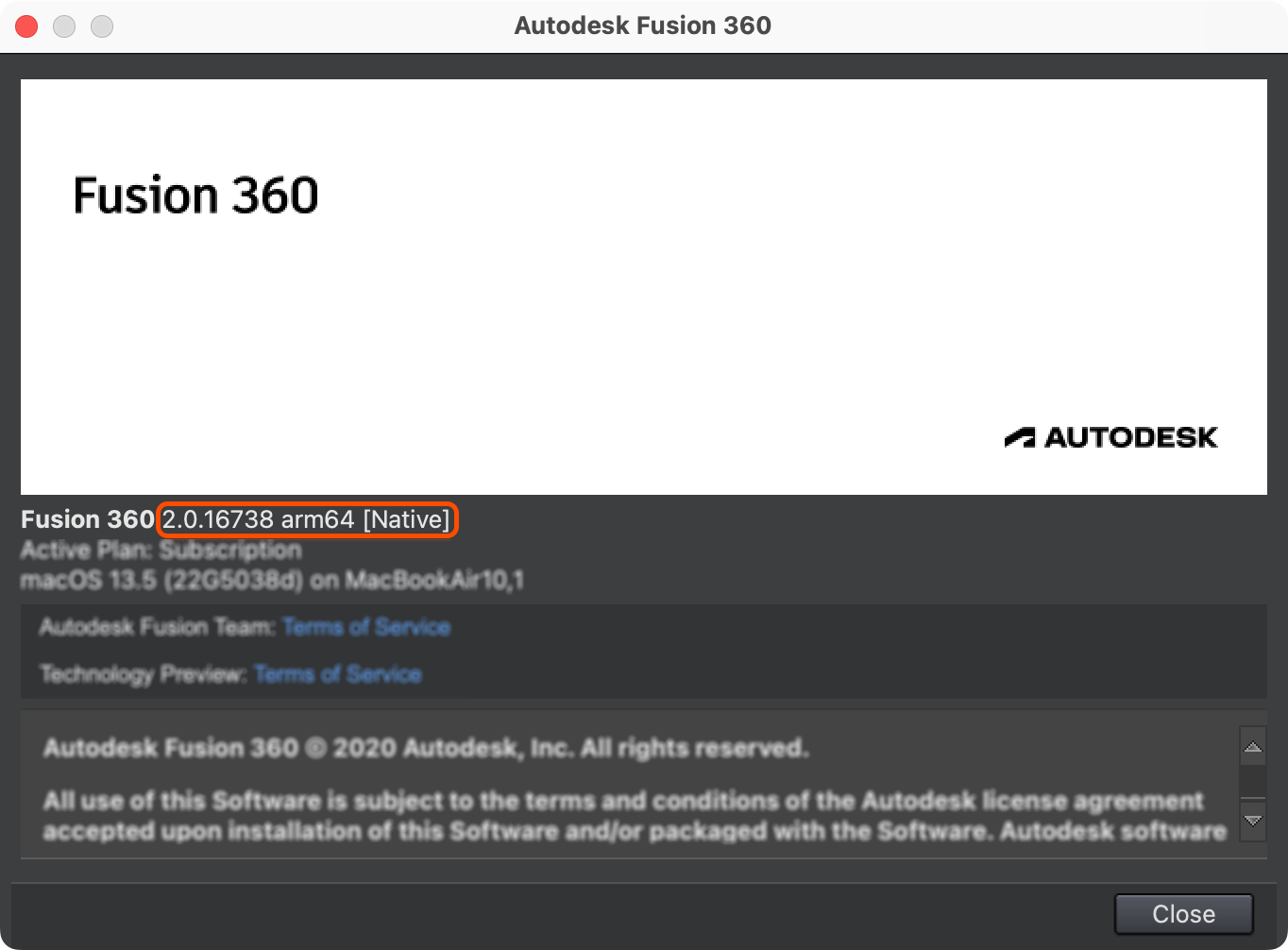Image resolution: width=1288 pixels, height=950 pixels.
Task: Click the Autodesk logo icon
Action: (x=1020, y=437)
